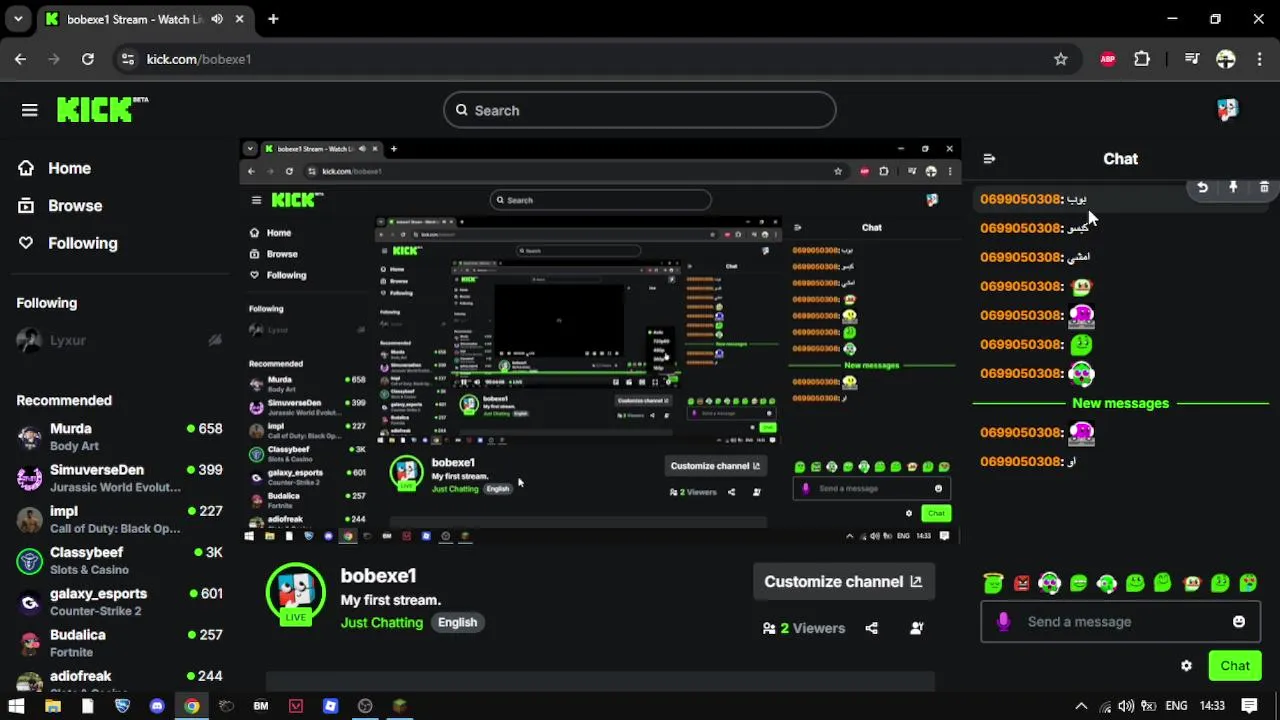
Task: Click the green Chat send button
Action: 1234,666
